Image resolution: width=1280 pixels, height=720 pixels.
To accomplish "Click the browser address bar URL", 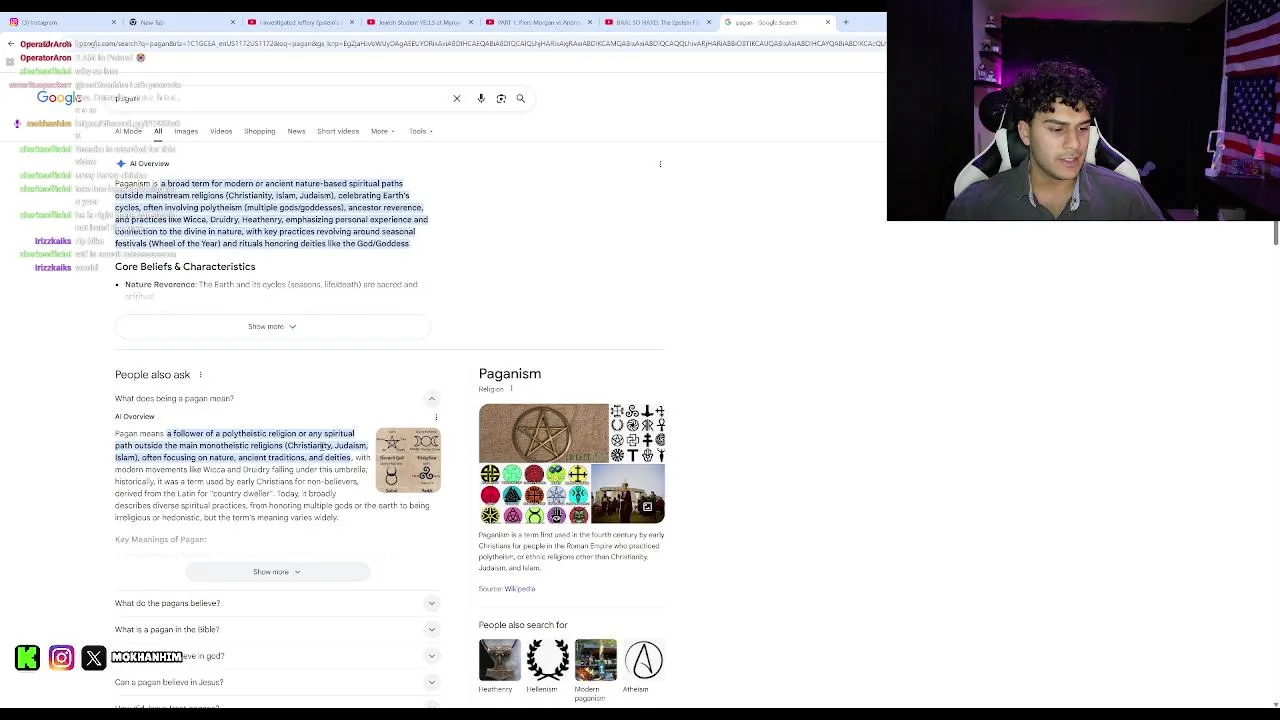I will point(480,44).
